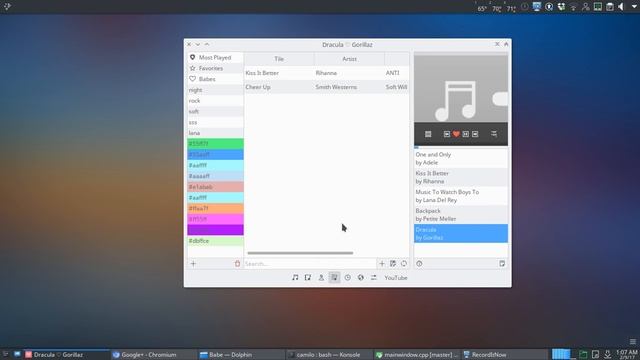Skip to the previous track in player

[x=447, y=134]
